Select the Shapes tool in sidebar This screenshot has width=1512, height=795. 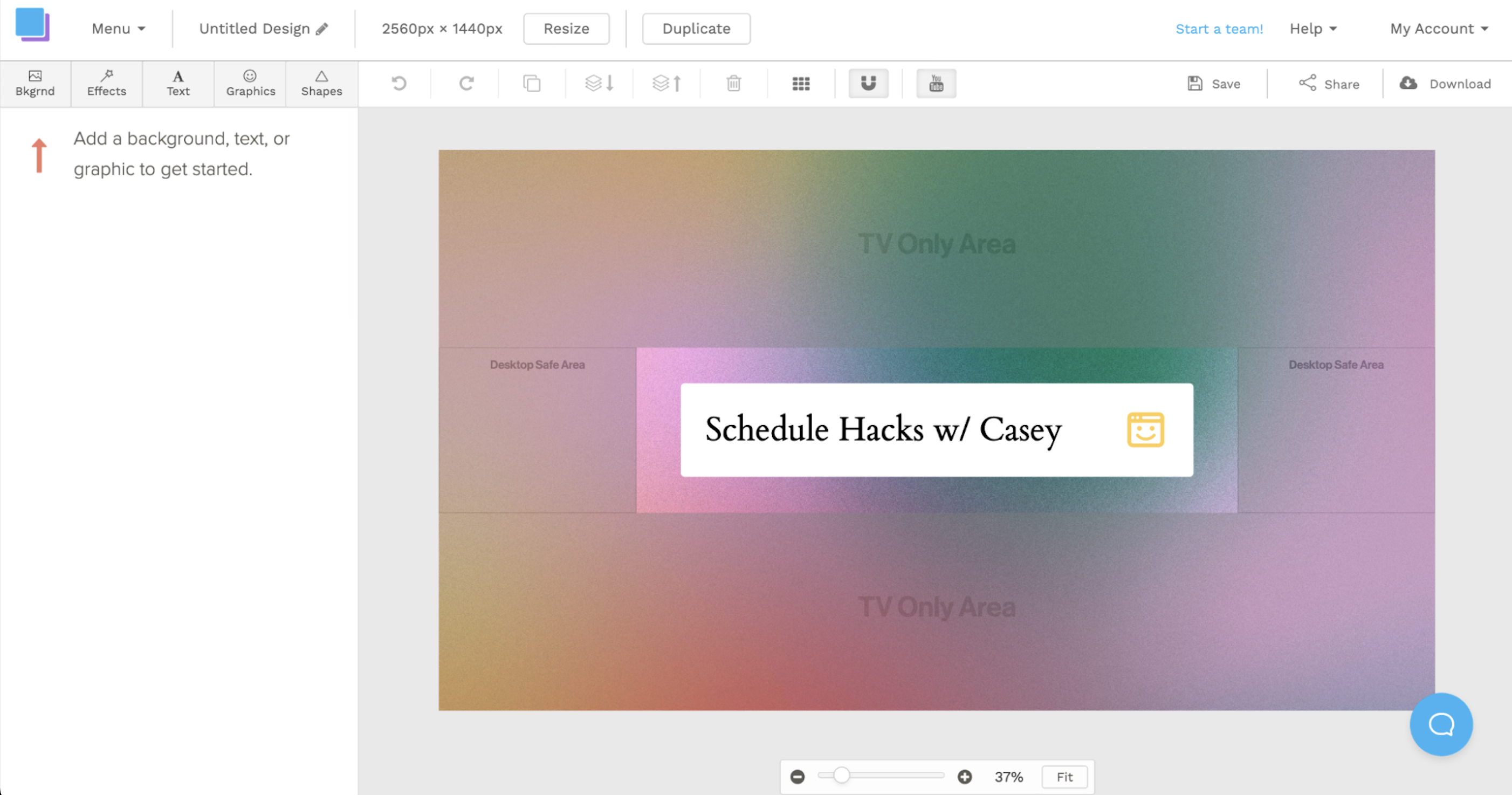pos(321,83)
